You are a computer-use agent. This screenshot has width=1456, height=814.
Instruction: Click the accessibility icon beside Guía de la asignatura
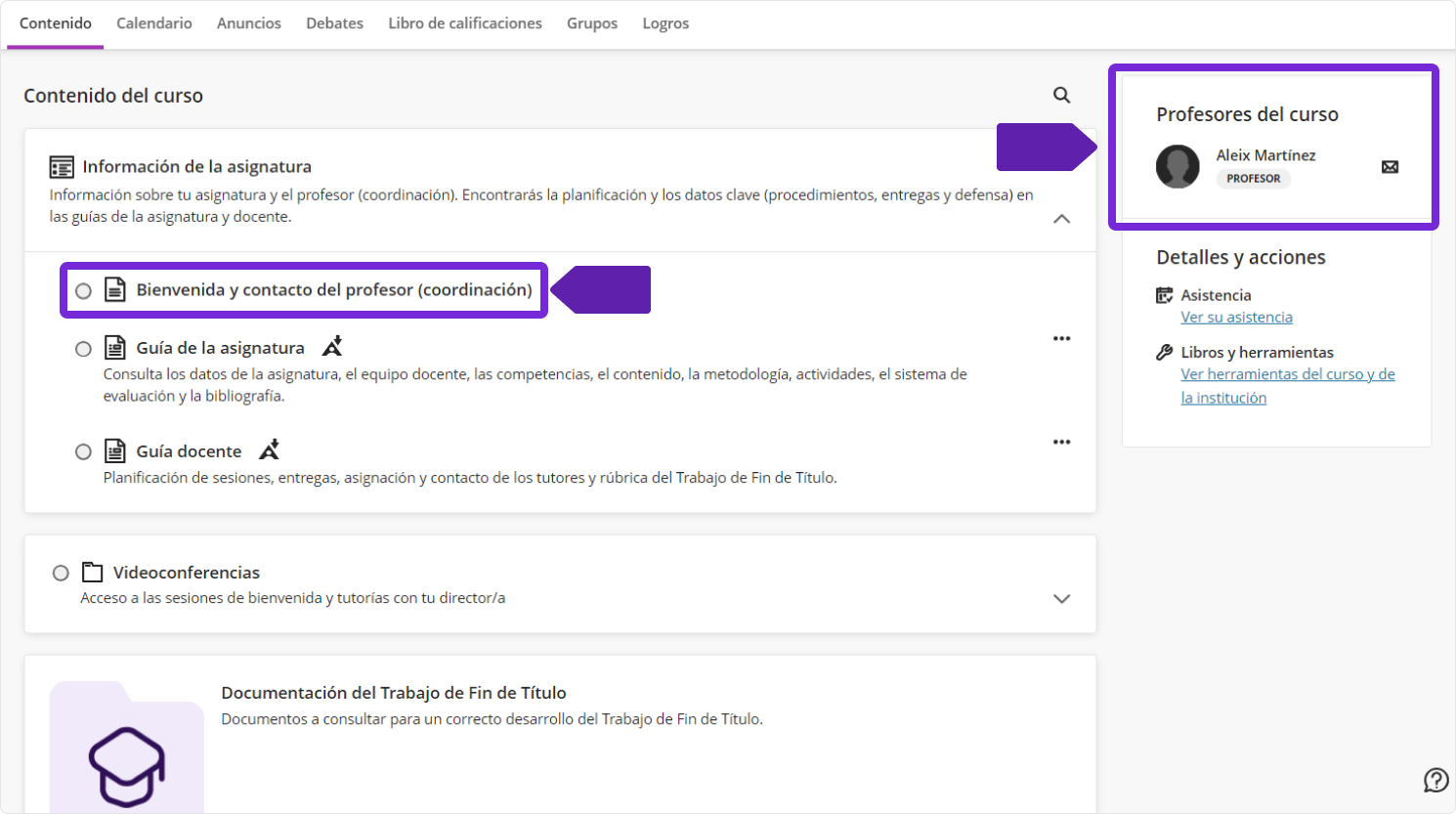coord(332,347)
